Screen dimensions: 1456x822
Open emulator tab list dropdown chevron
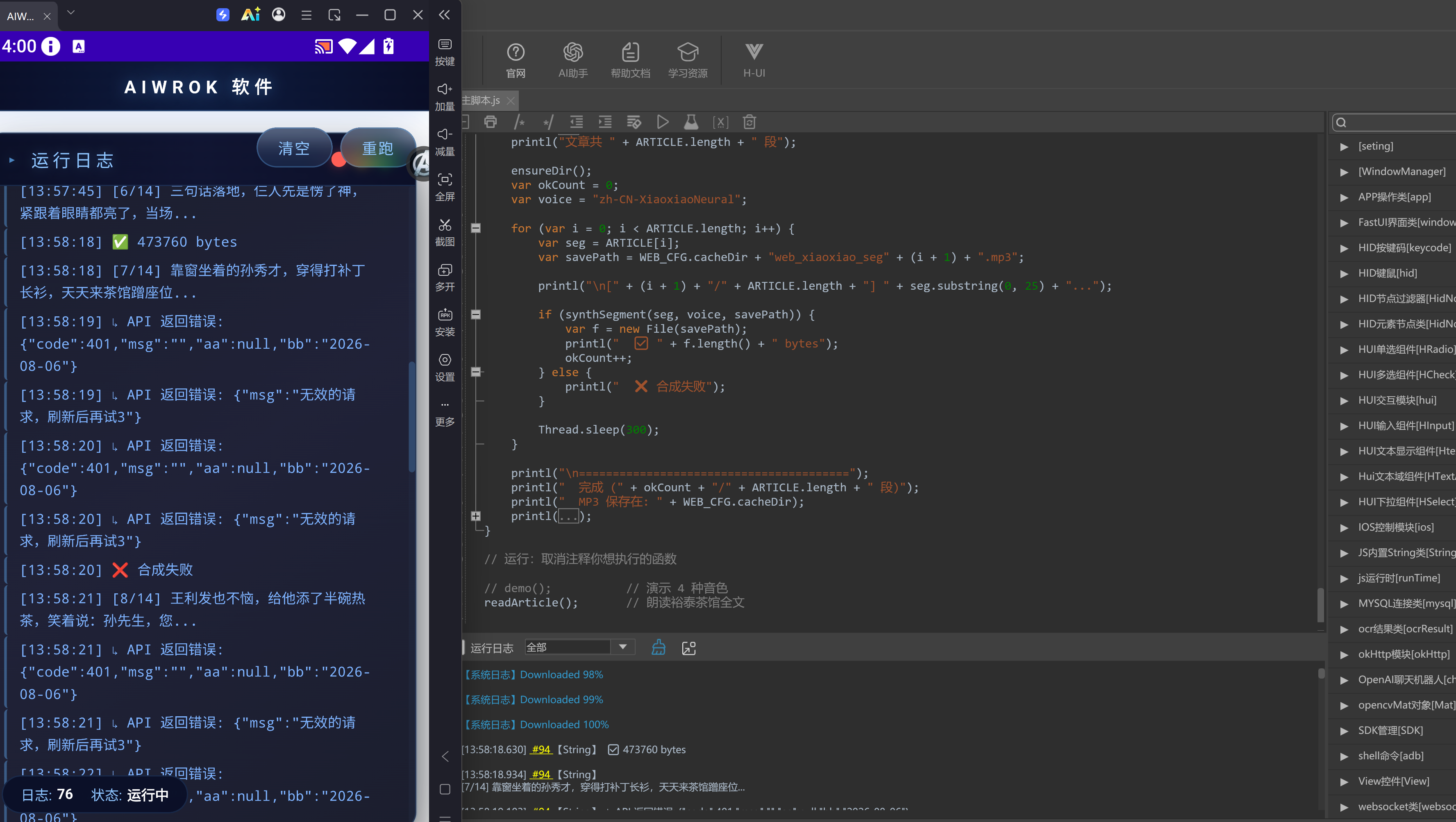pos(70,12)
